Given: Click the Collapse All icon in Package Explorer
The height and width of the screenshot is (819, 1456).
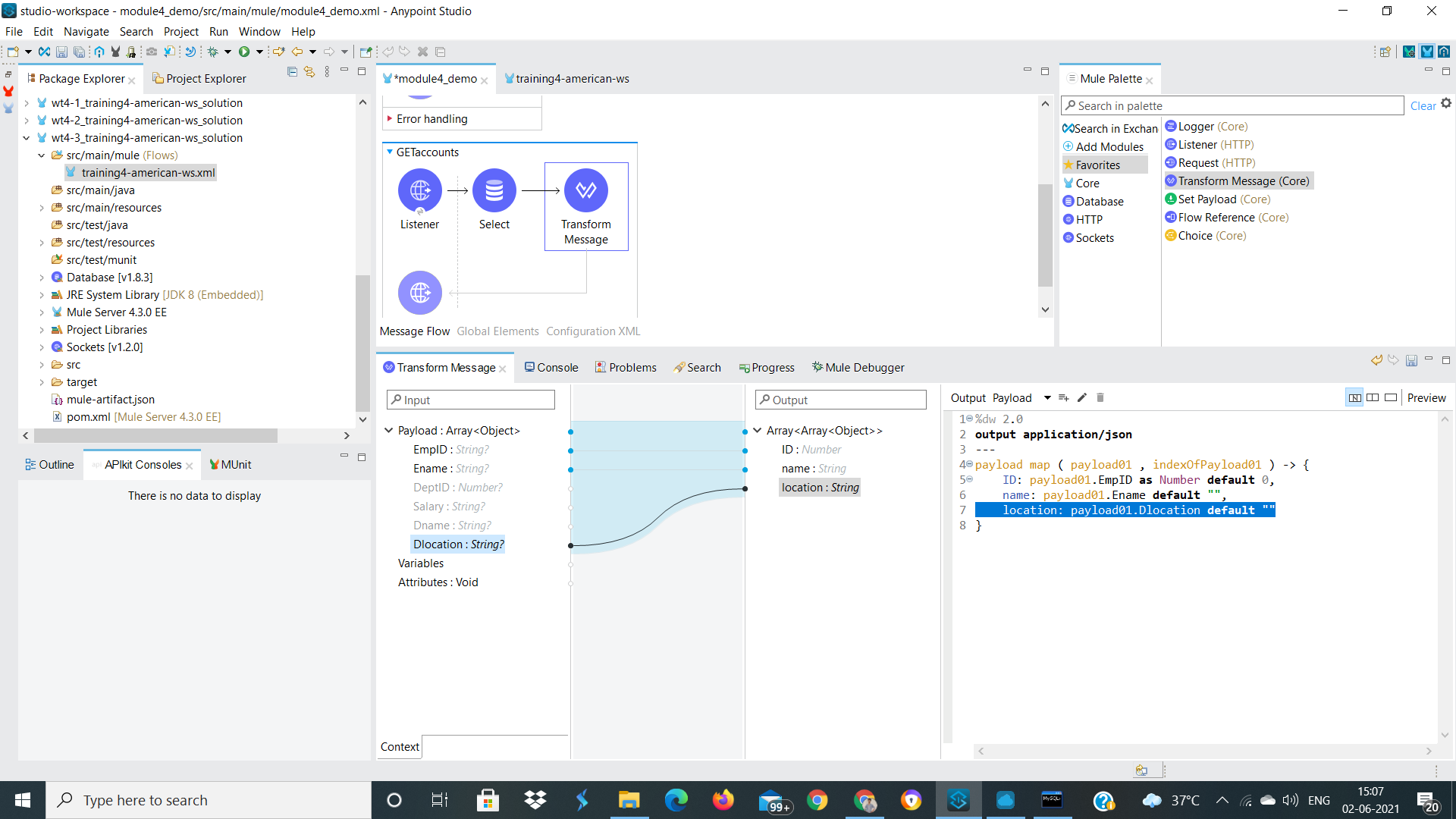Looking at the screenshot, I should pos(292,72).
